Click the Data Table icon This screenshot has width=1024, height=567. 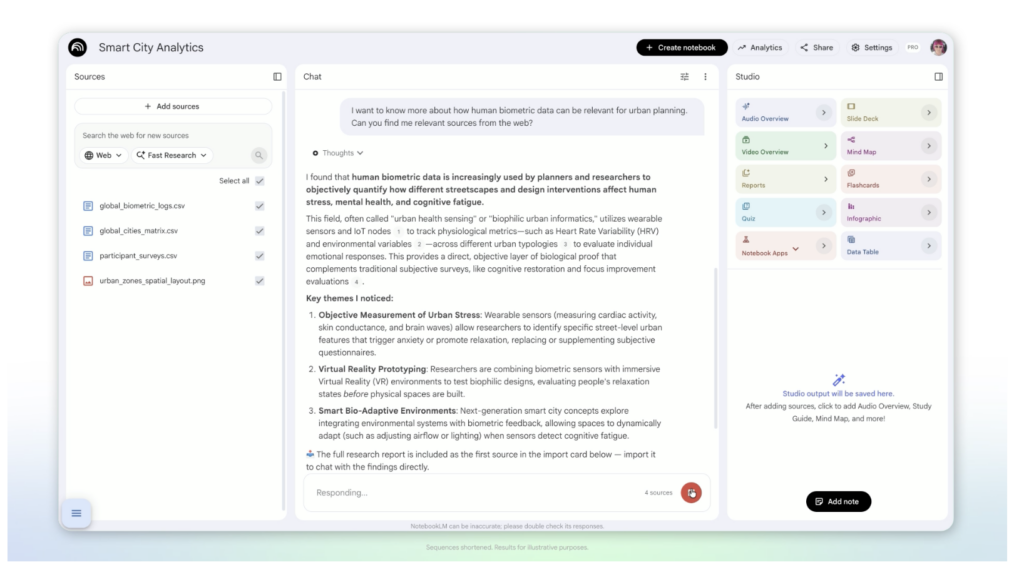point(851,239)
